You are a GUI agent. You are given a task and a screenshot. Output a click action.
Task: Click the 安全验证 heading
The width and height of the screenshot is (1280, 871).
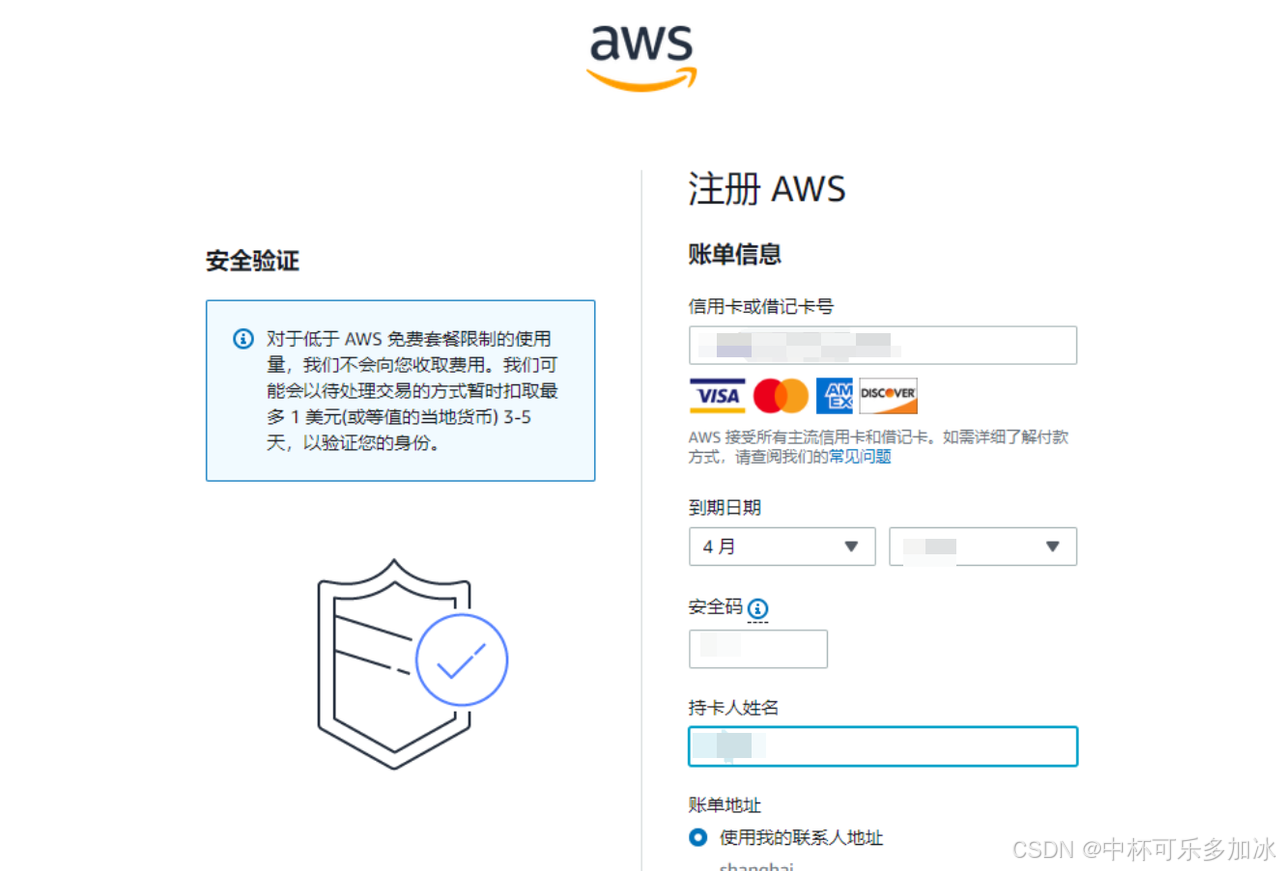tap(252, 261)
